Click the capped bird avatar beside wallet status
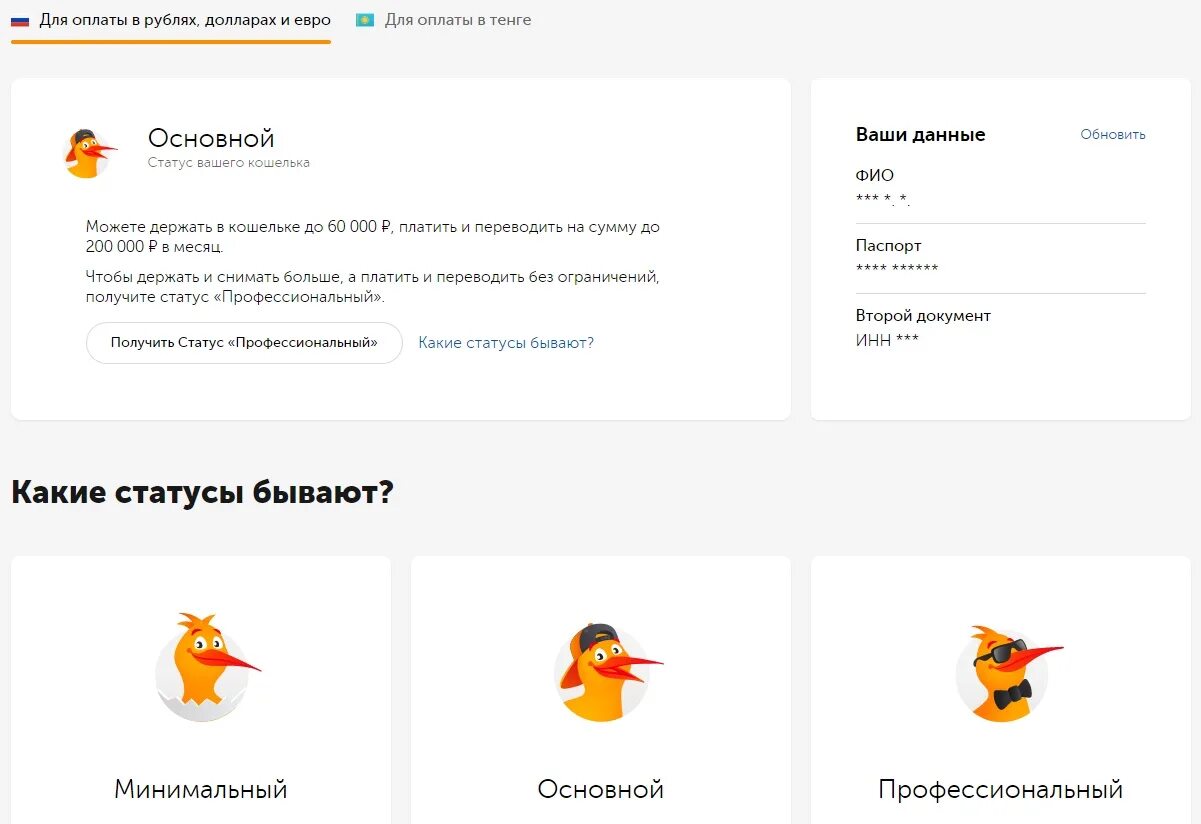Screen dimensions: 1201x824 [89, 153]
